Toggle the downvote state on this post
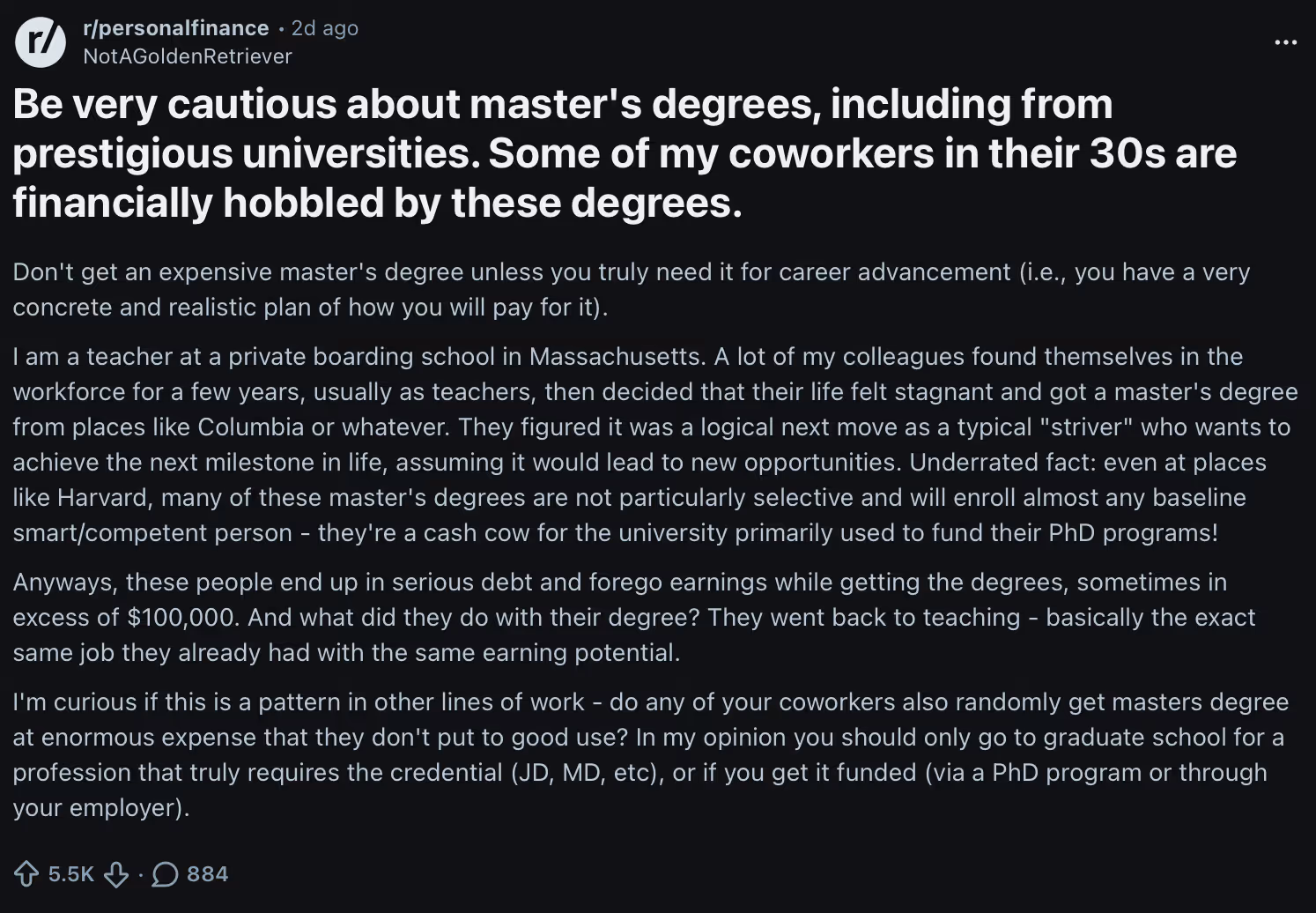Viewport: 1316px width, 913px height. point(115,874)
